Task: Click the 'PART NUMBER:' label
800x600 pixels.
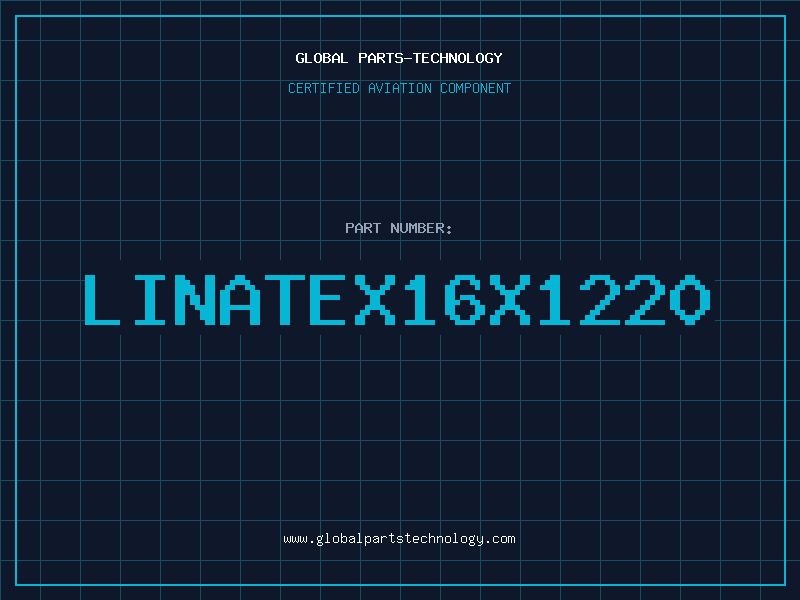Action: tap(399, 228)
